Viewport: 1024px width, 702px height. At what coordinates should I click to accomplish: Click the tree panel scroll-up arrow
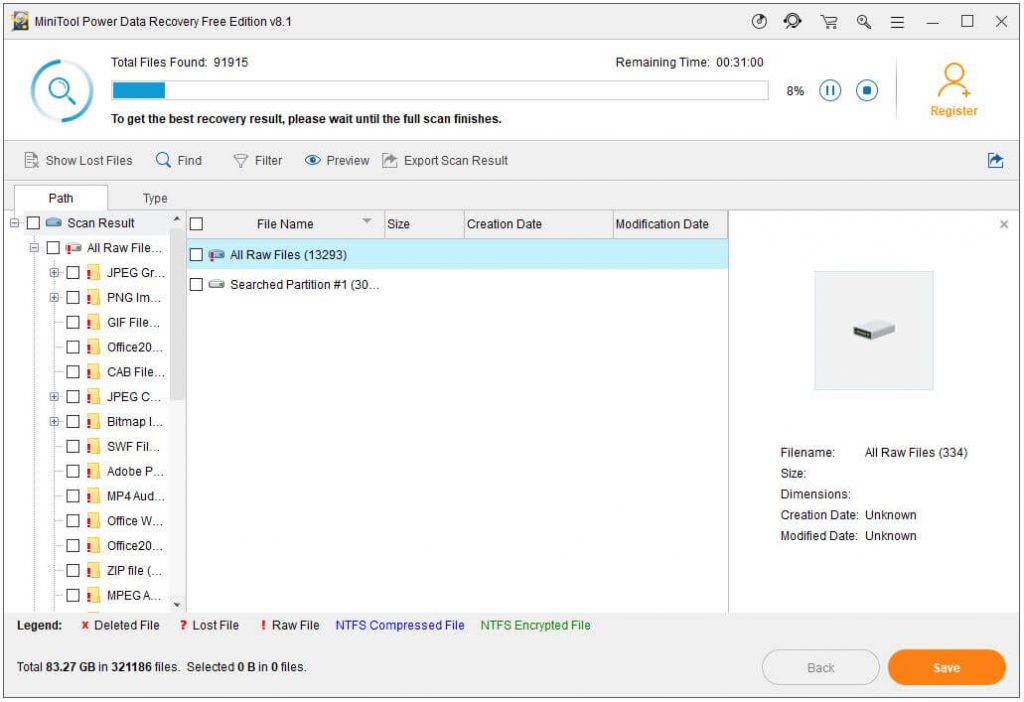[177, 219]
